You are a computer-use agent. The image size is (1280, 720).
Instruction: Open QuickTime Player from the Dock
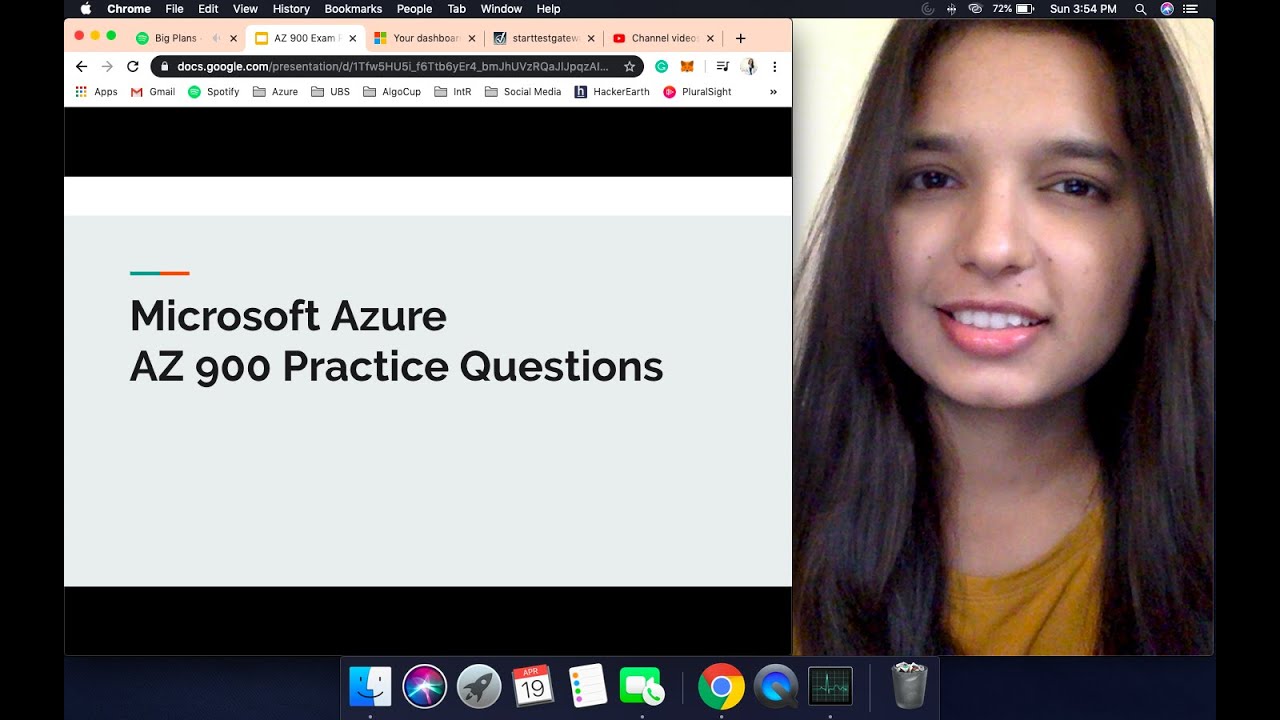pos(776,687)
